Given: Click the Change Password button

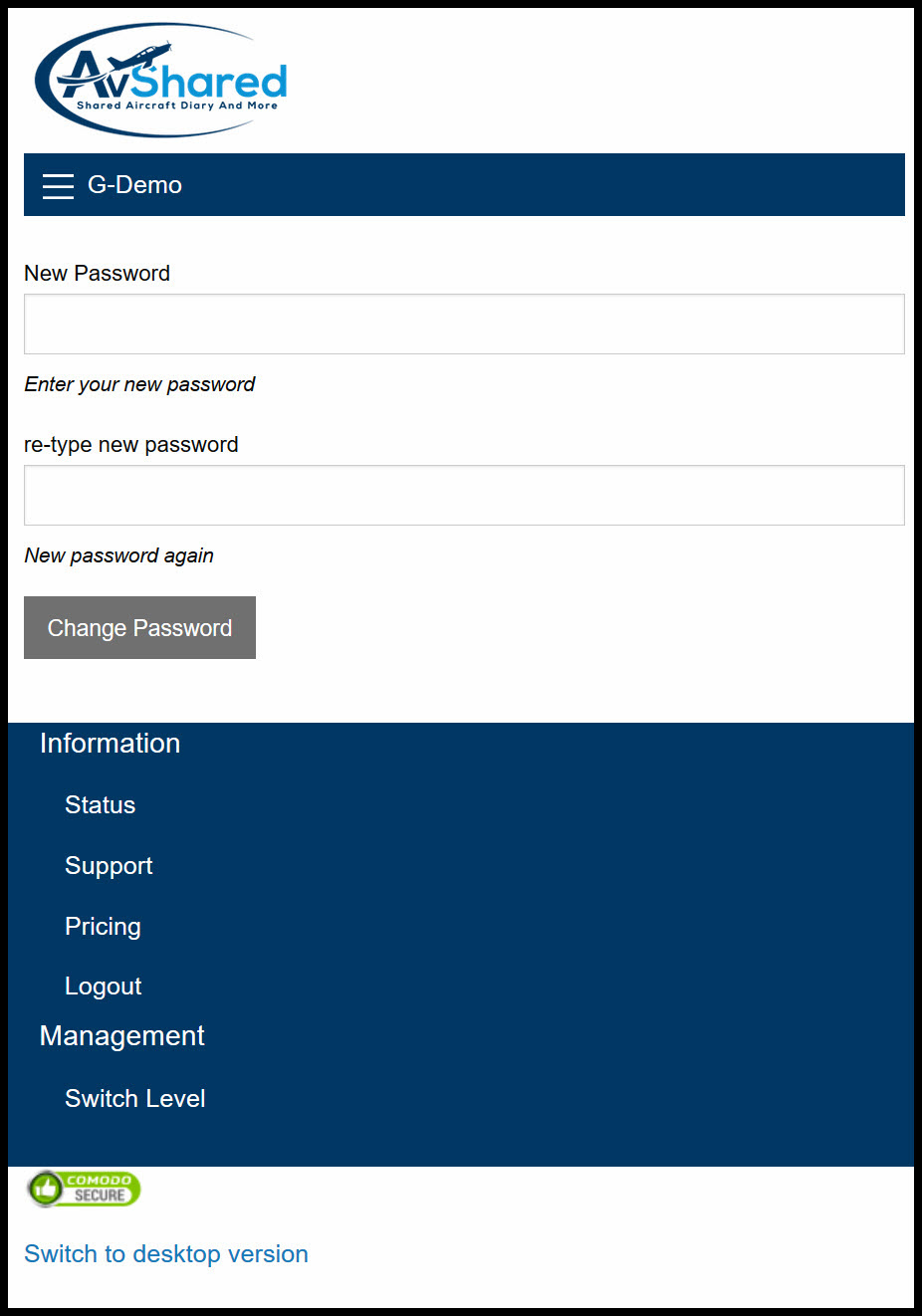Looking at the screenshot, I should point(139,627).
